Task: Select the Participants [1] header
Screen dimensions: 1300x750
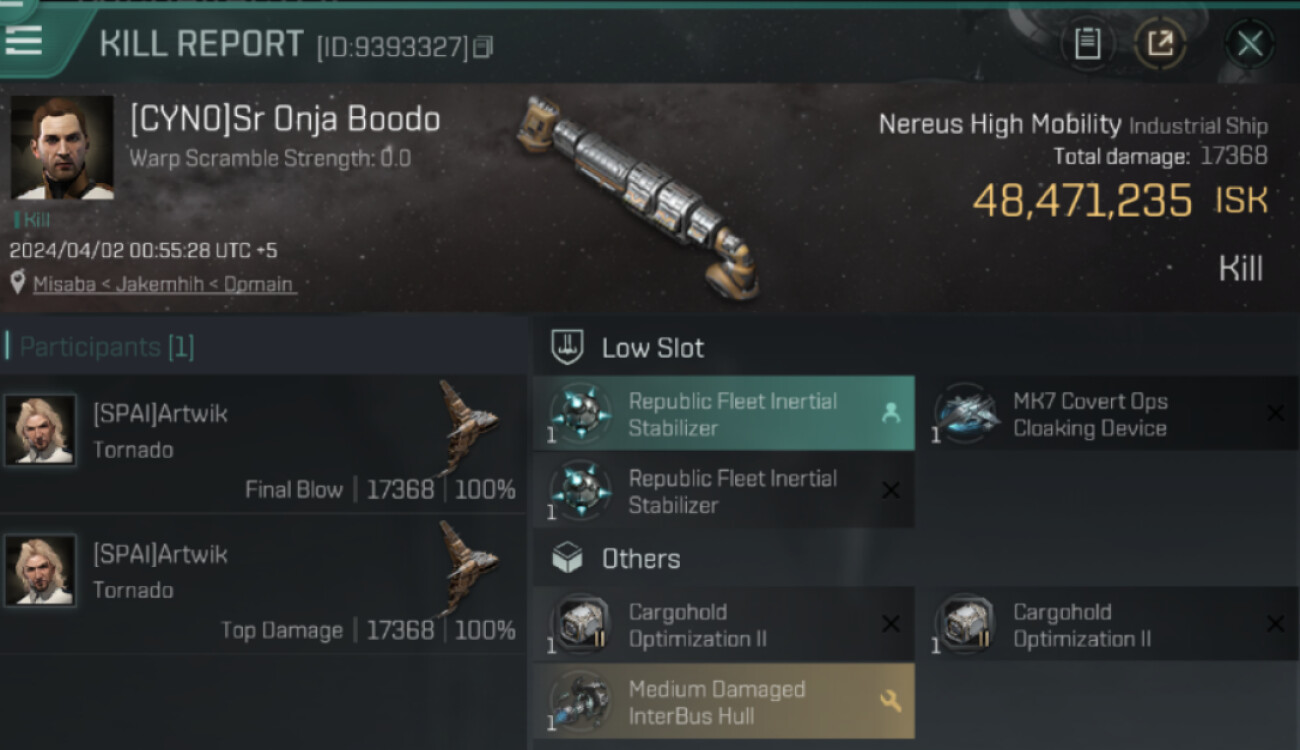Action: (x=107, y=347)
